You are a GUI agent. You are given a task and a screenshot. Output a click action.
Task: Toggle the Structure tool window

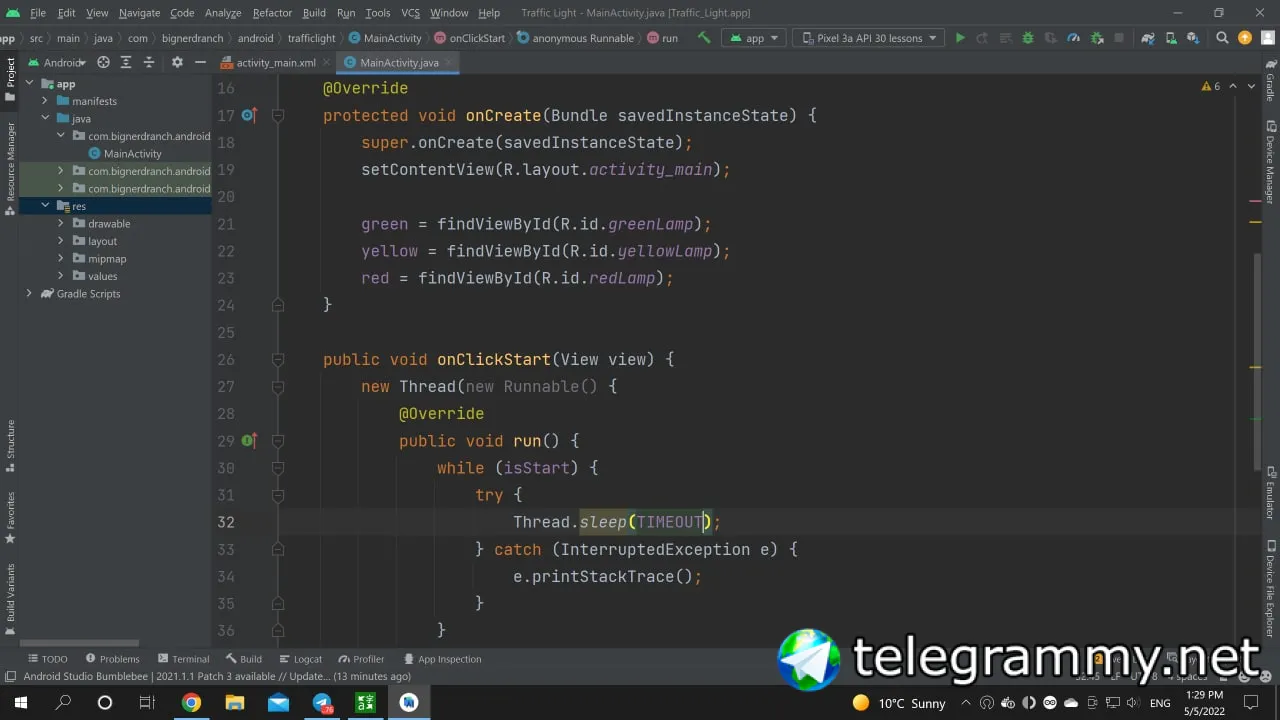(10, 445)
